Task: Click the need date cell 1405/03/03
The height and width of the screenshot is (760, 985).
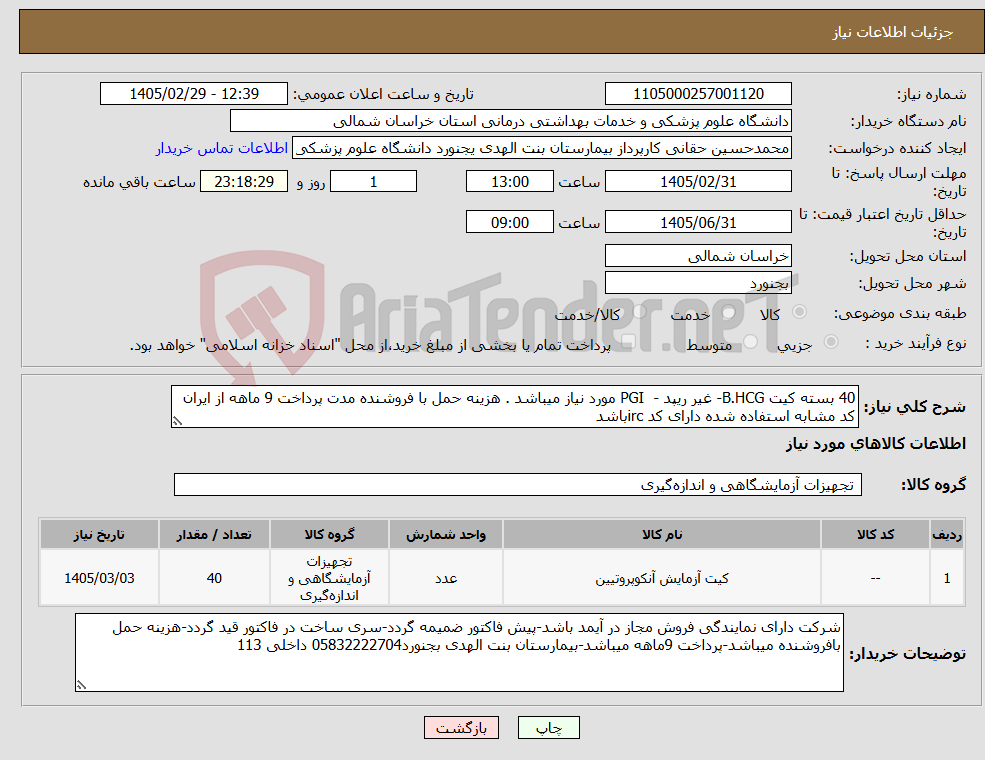Action: tap(99, 578)
